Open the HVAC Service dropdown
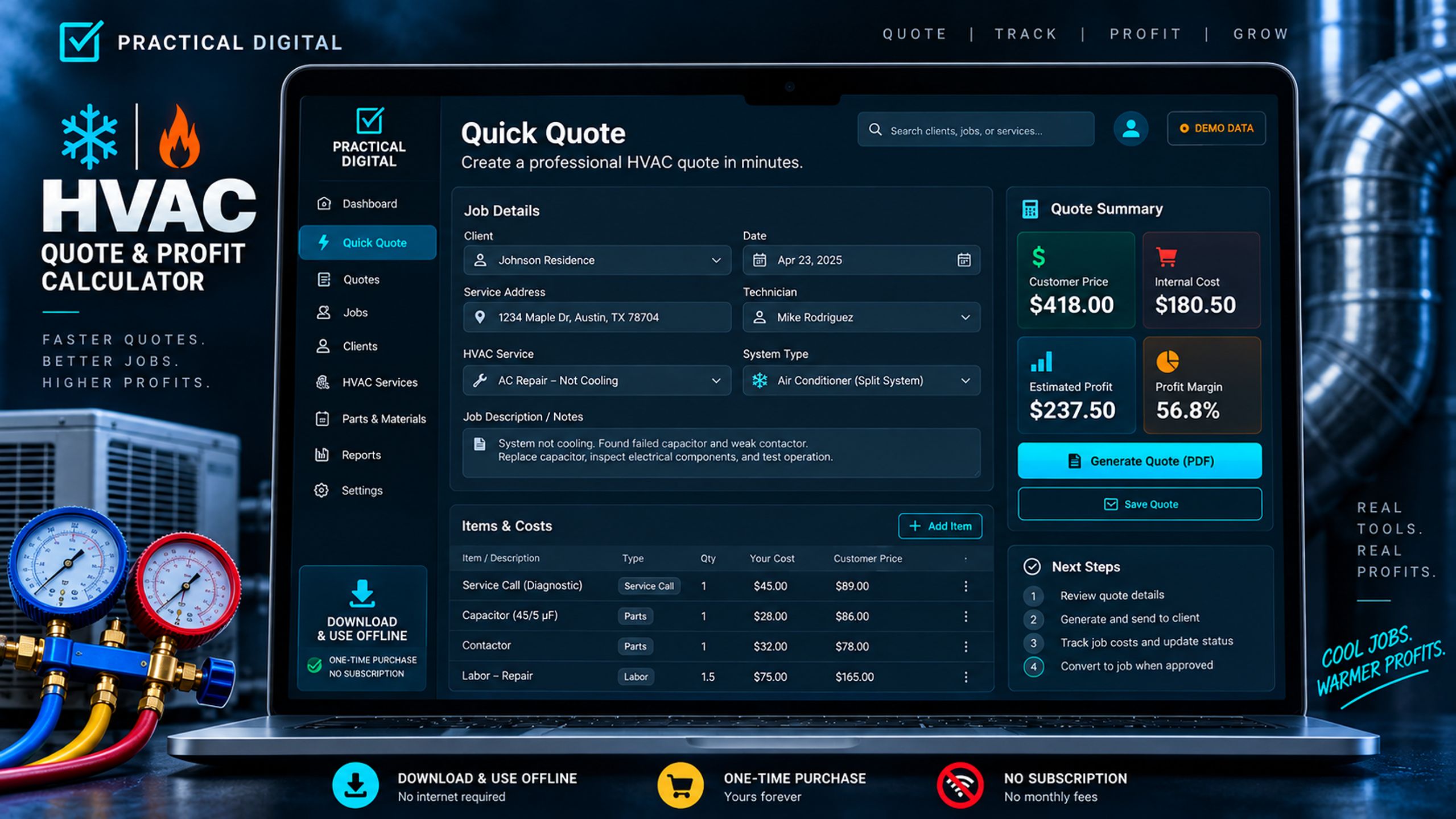The height and width of the screenshot is (819, 1456). (x=597, y=380)
